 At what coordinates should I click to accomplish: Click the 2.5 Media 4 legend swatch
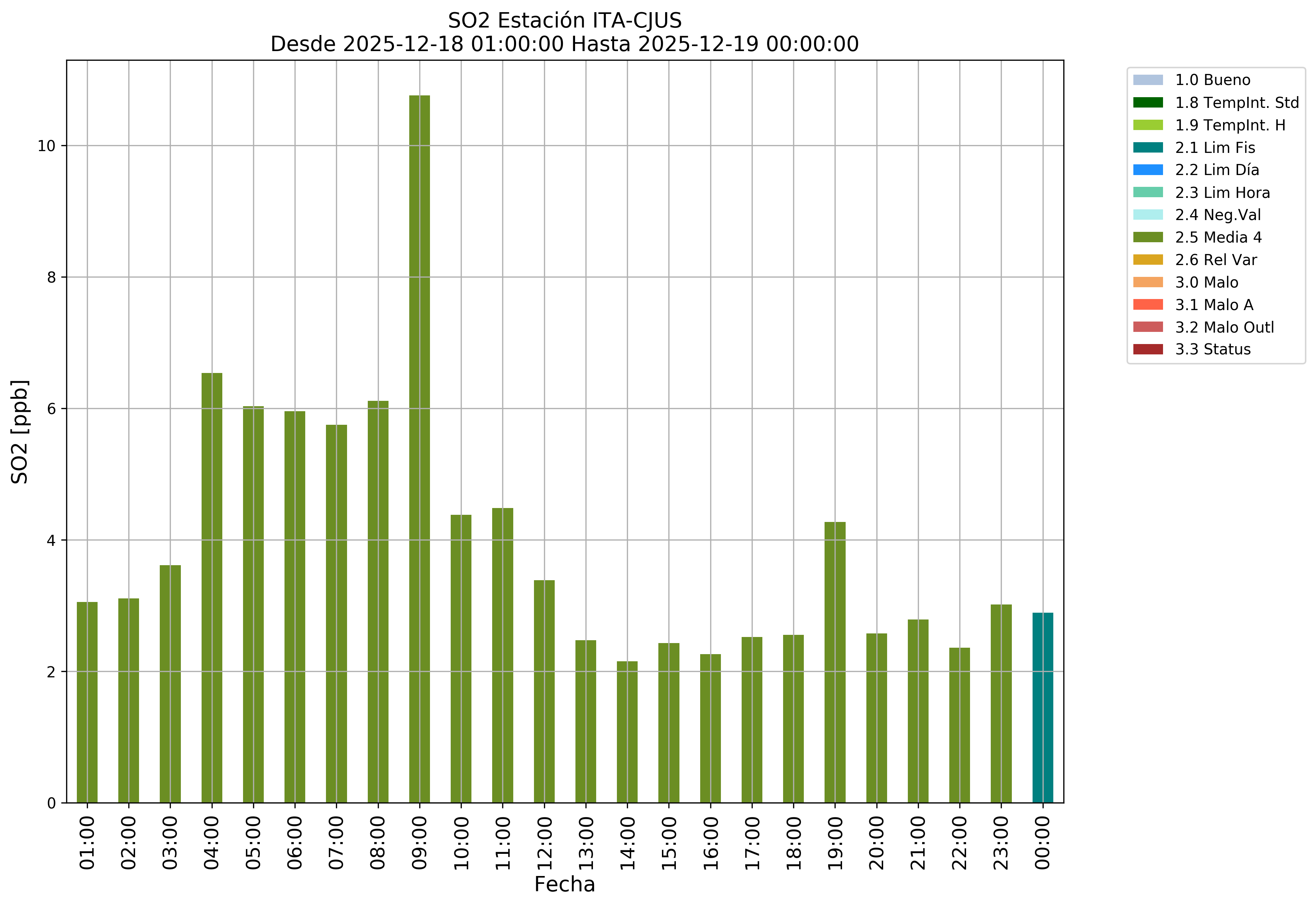coord(1147,237)
